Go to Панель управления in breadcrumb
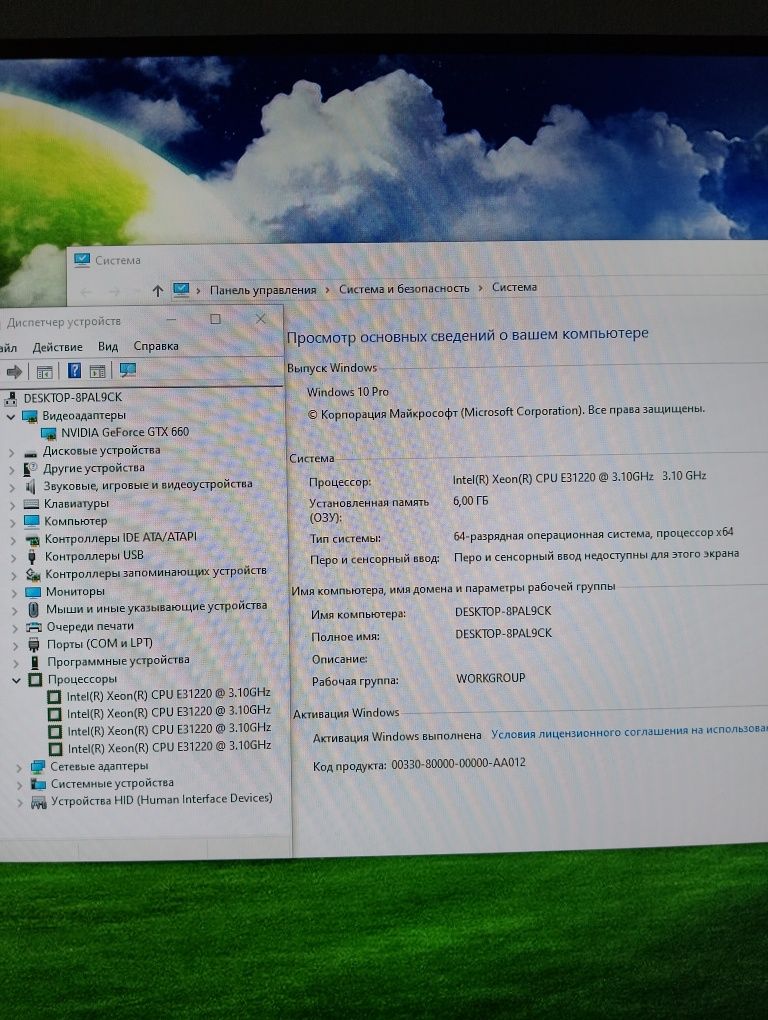The height and width of the screenshot is (1020, 768). [x=263, y=289]
